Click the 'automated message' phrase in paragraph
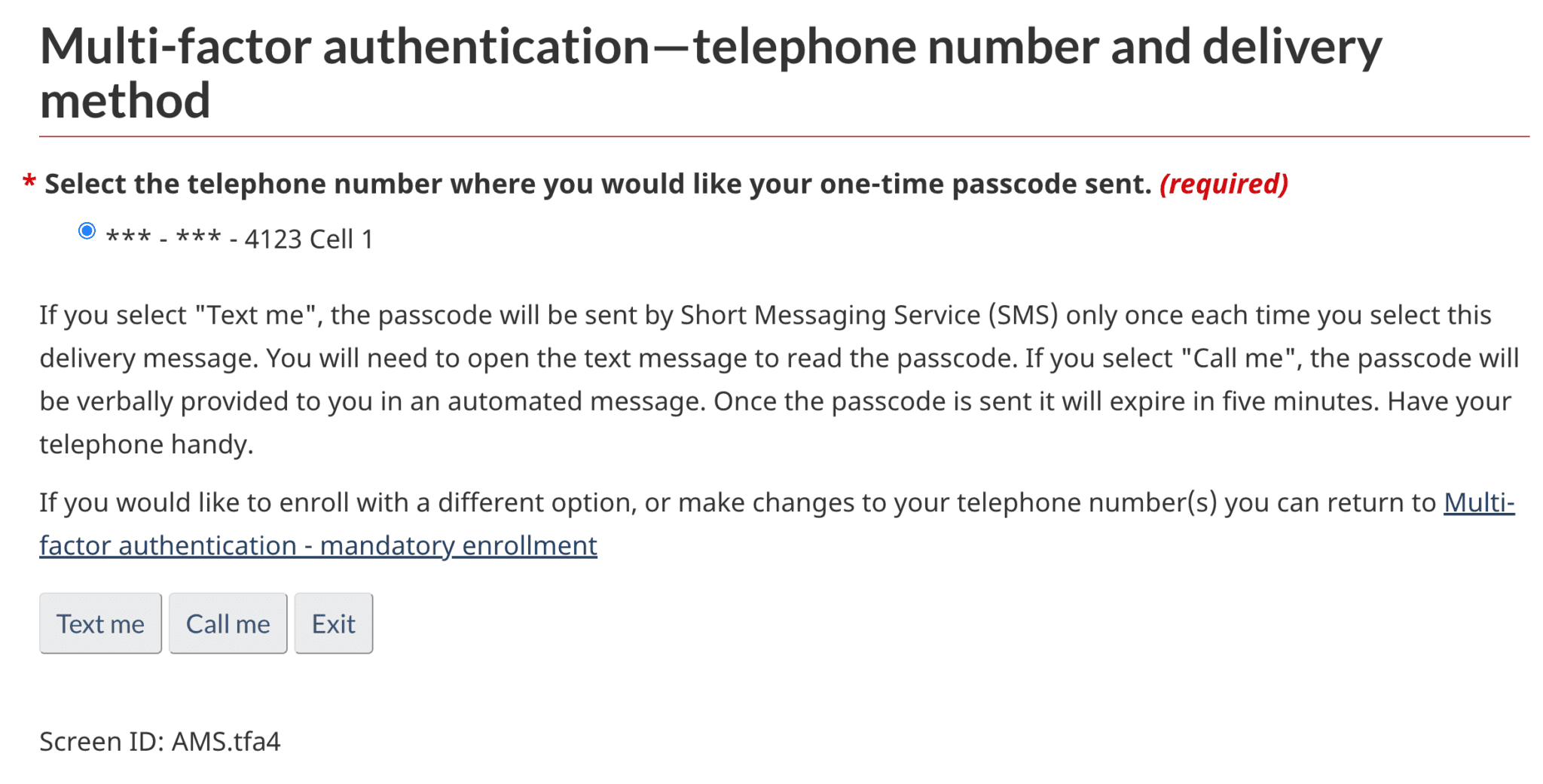The image size is (1543, 784). click(573, 401)
